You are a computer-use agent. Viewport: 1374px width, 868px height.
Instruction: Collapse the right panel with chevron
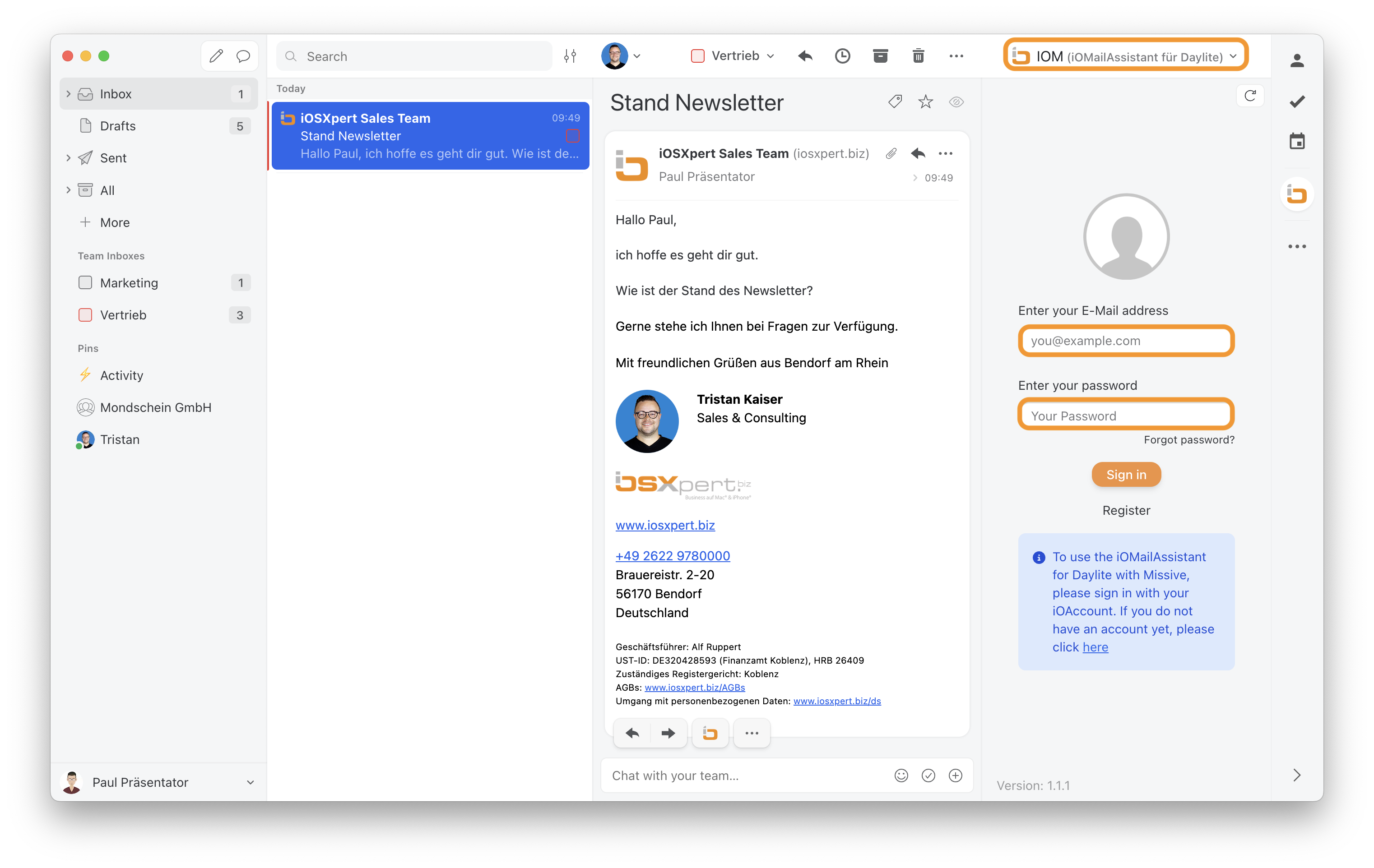1296,775
